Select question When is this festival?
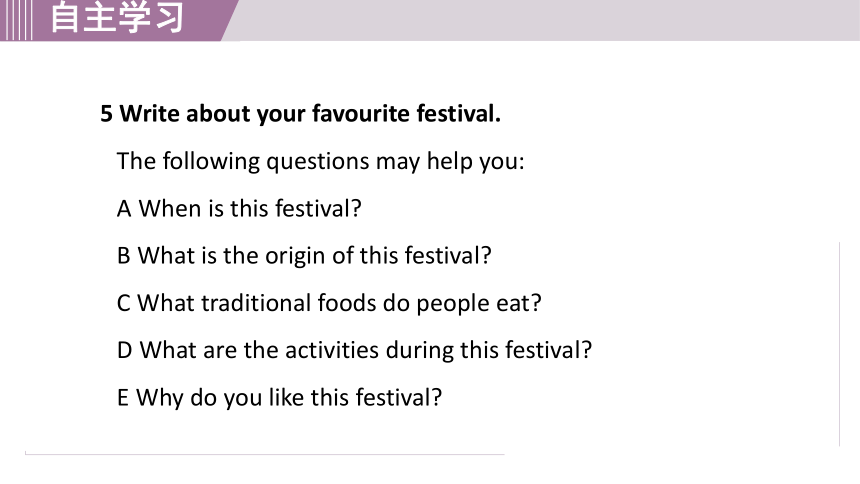 [250, 209]
